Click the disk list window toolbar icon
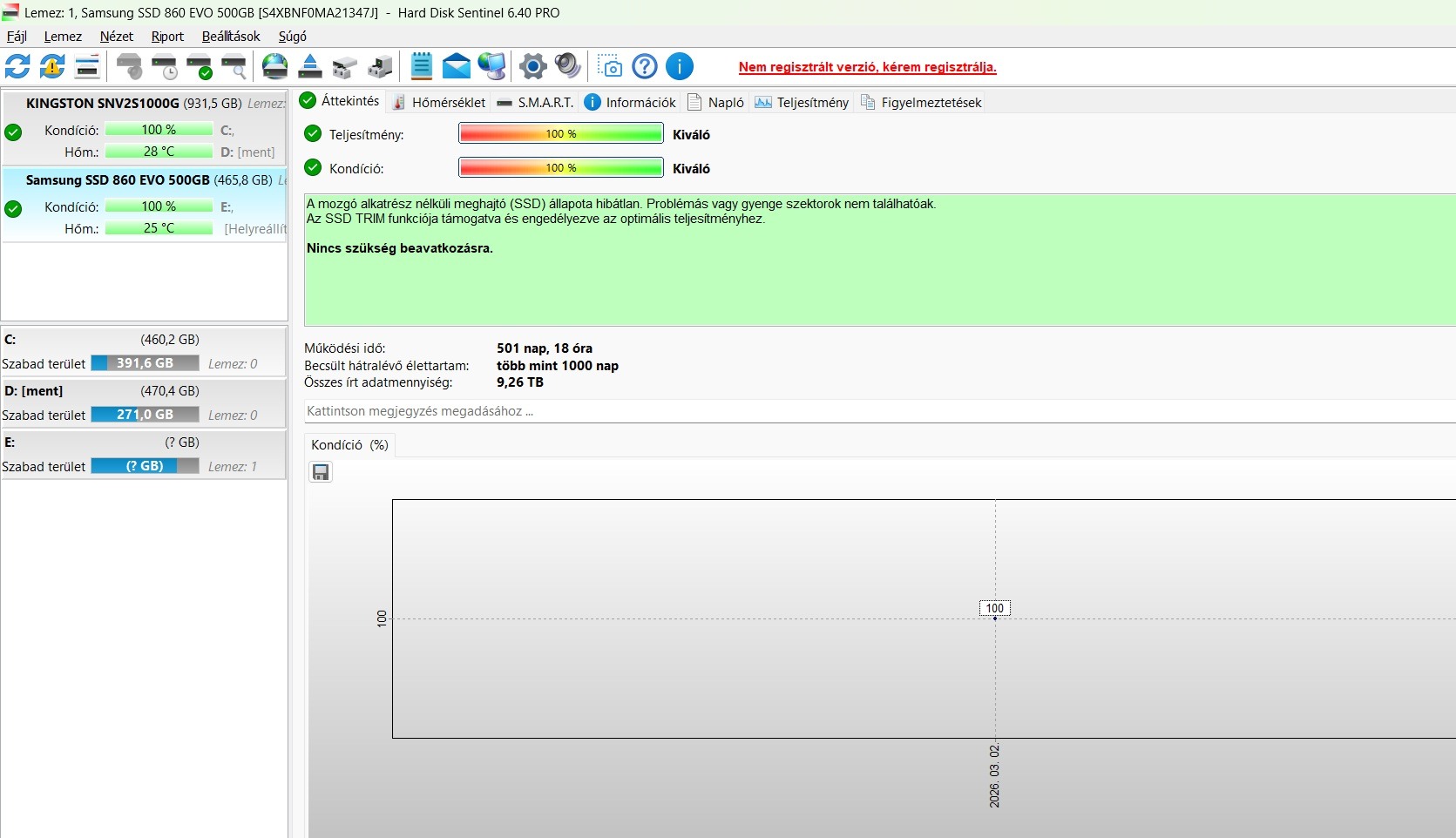Viewport: 1456px width, 838px height. tap(87, 66)
